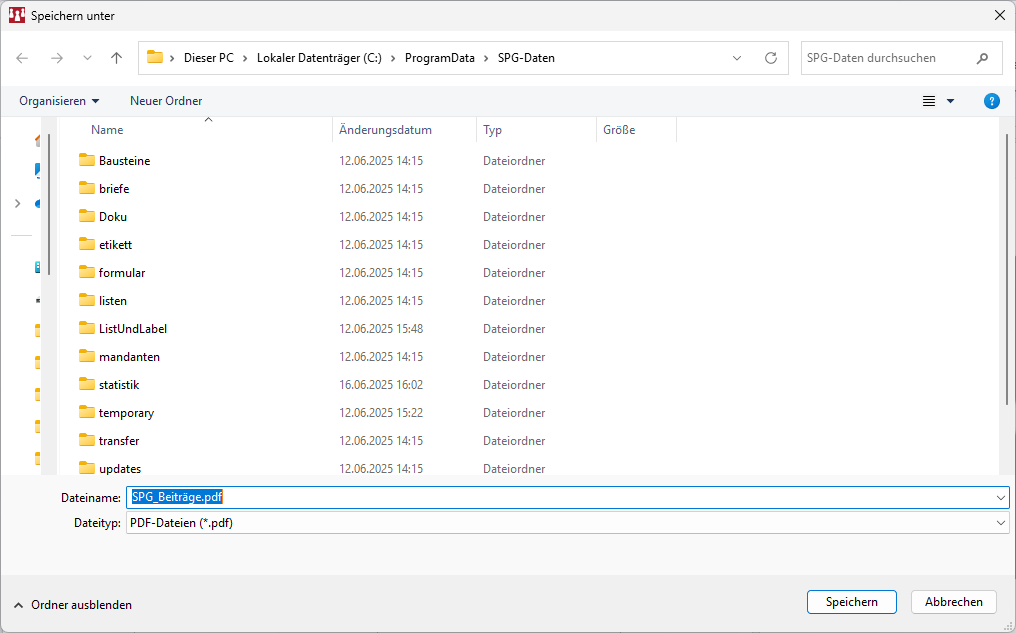Expand the address bar history dropdown
Screen dimensions: 1016x633
click(737, 58)
